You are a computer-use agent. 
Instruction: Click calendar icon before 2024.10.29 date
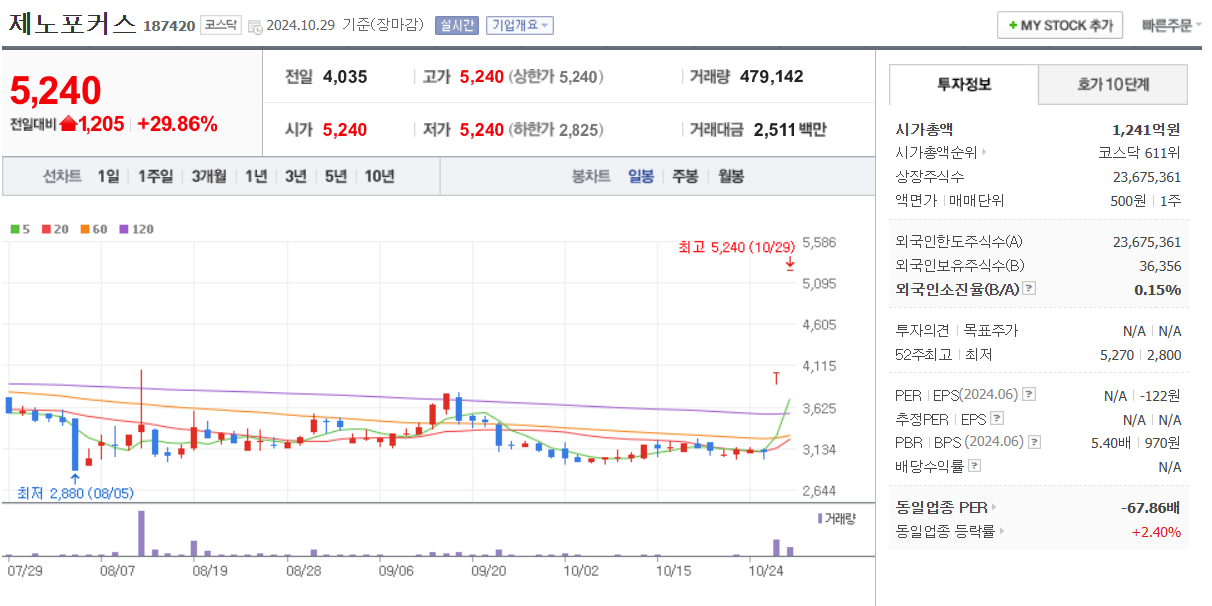point(255,26)
